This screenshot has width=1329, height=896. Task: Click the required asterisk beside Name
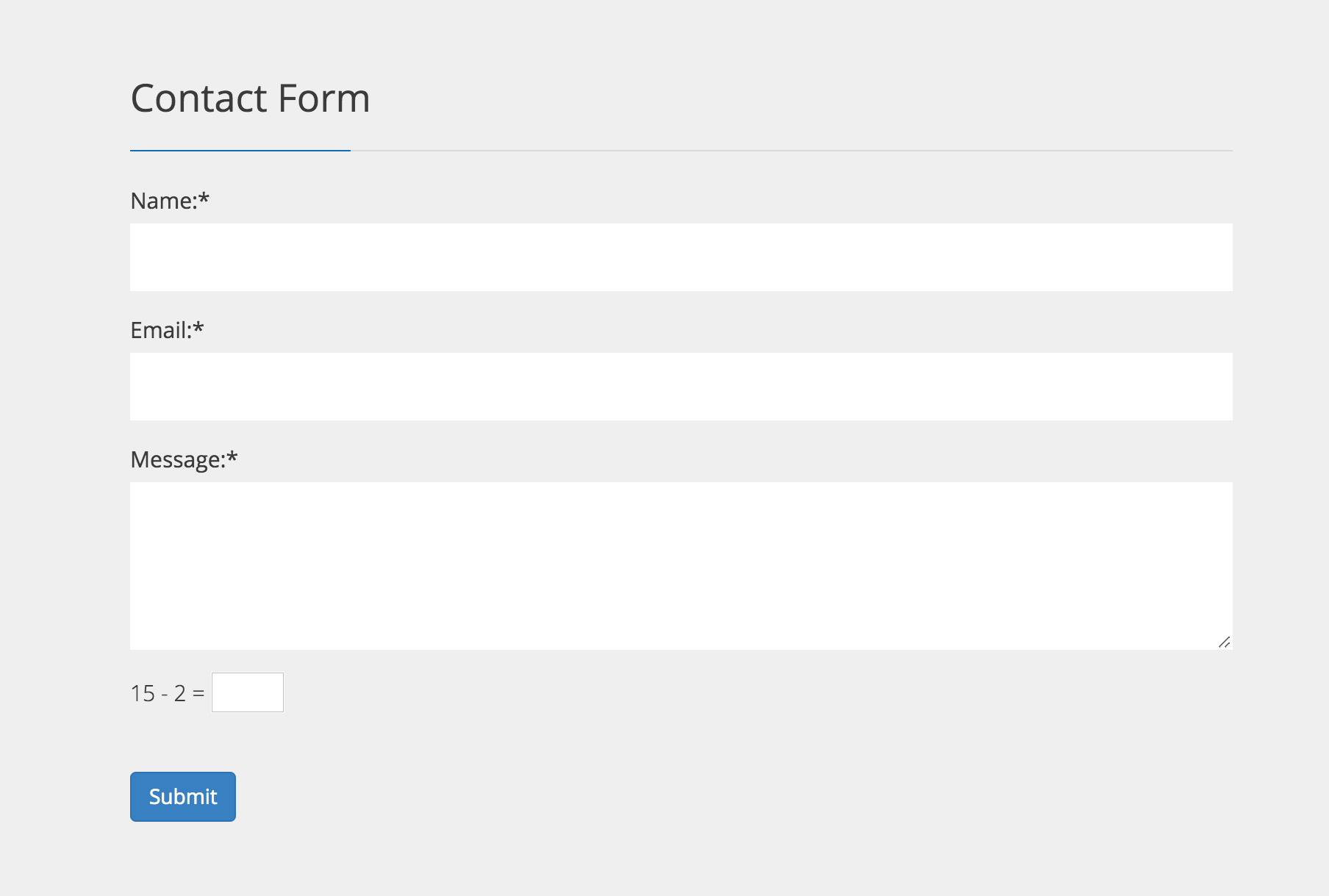click(x=204, y=199)
